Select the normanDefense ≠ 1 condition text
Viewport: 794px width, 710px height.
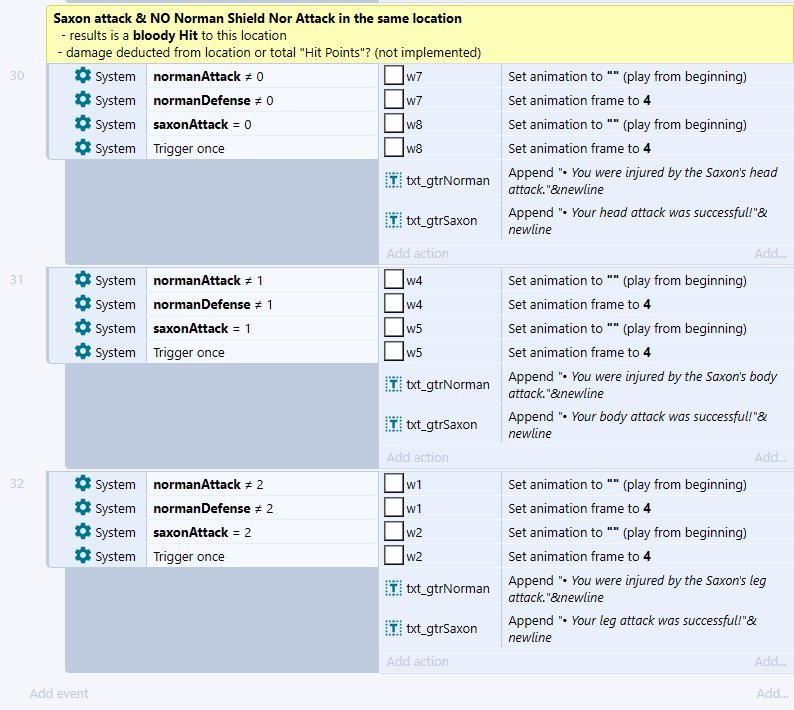tap(213, 304)
